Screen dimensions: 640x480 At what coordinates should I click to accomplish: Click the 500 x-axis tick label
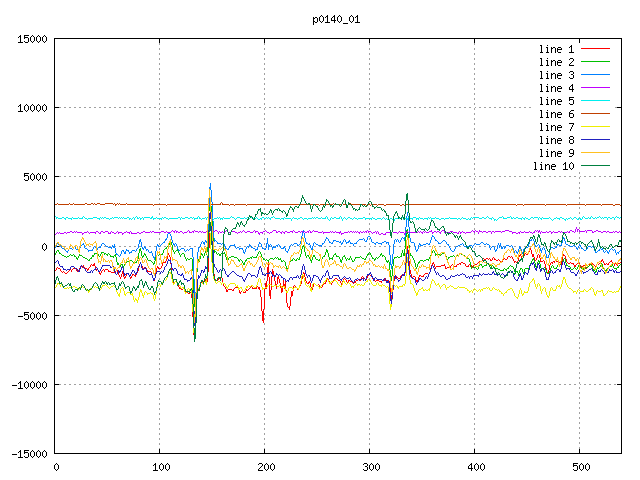pos(579,467)
